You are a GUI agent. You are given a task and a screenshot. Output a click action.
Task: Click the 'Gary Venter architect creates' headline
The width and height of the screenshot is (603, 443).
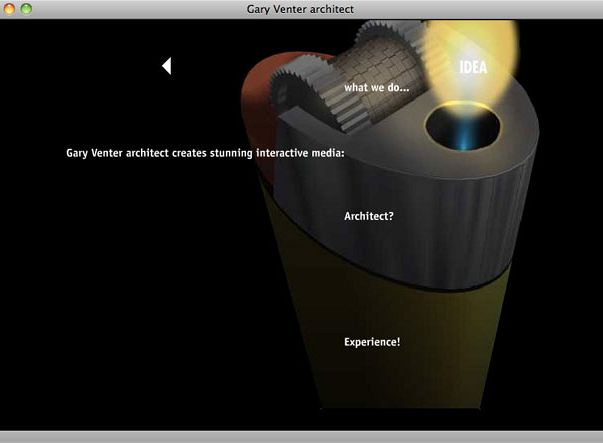click(204, 154)
